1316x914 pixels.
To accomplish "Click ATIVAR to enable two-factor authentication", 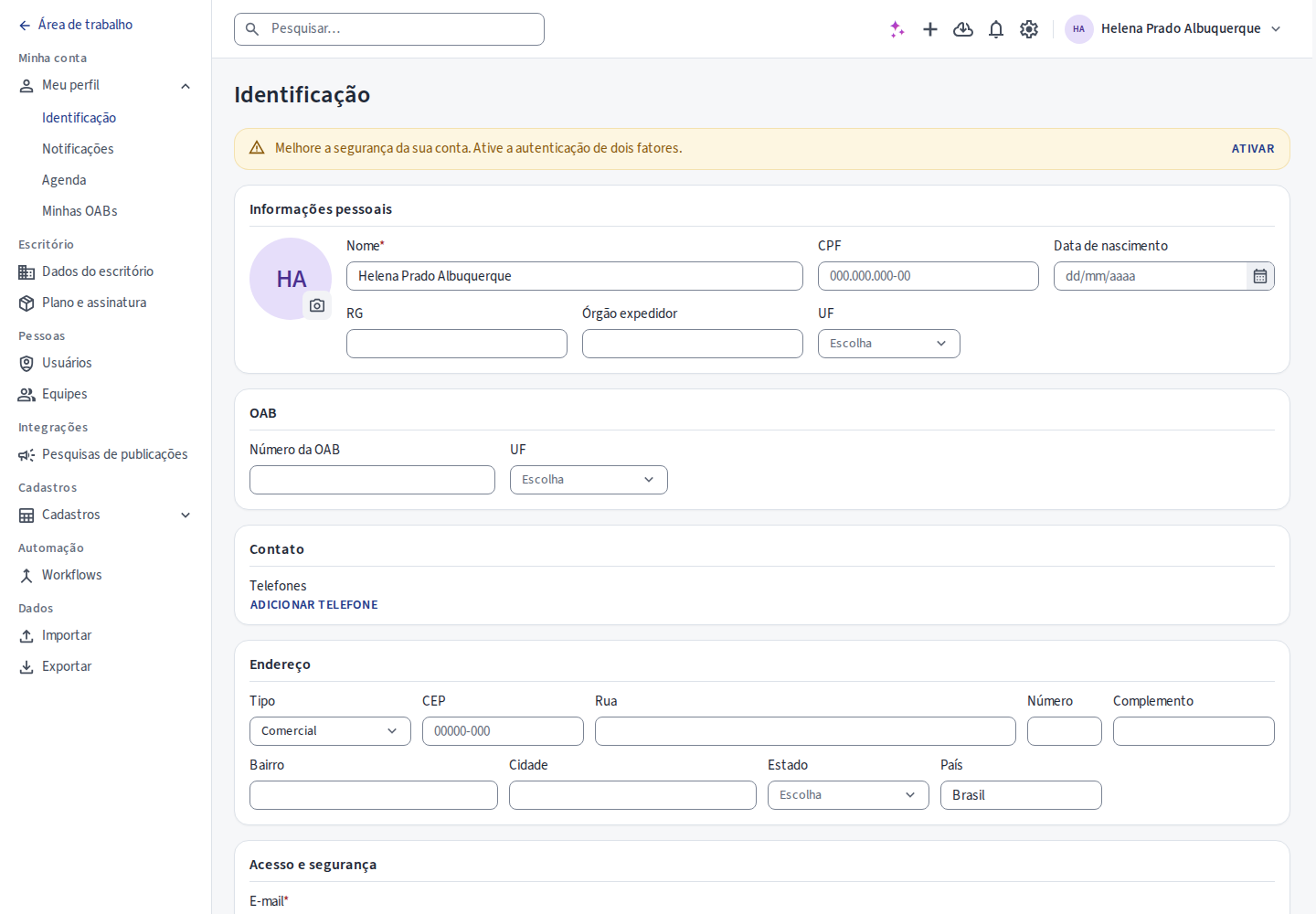I will (1252, 149).
